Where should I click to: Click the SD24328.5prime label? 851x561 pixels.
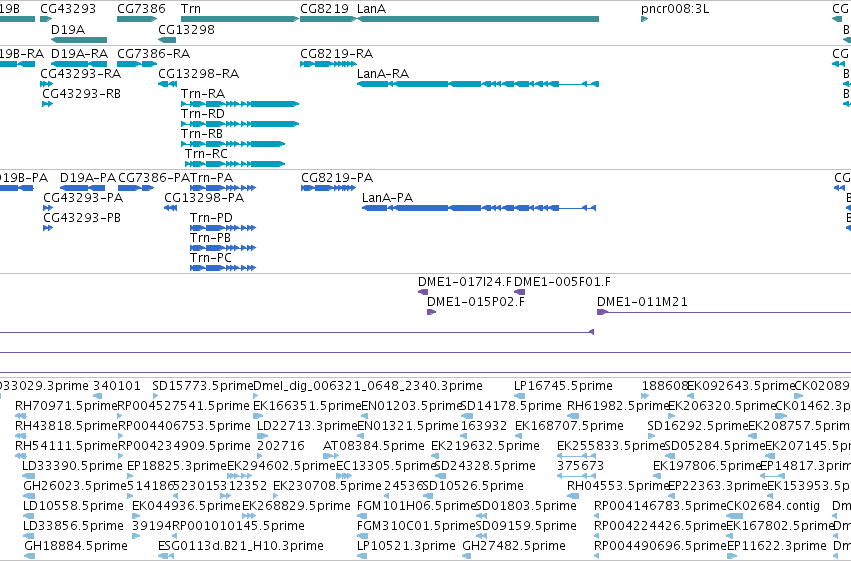tap(485, 466)
